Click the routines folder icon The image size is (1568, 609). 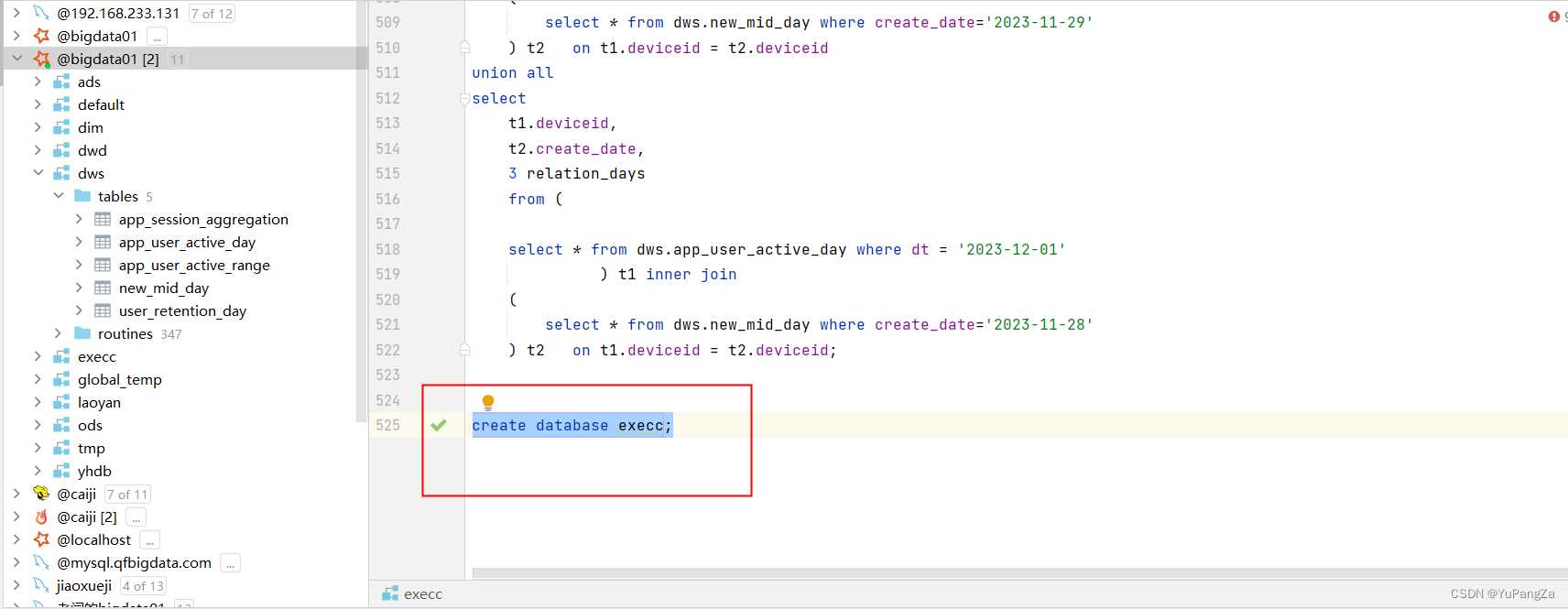coord(82,333)
